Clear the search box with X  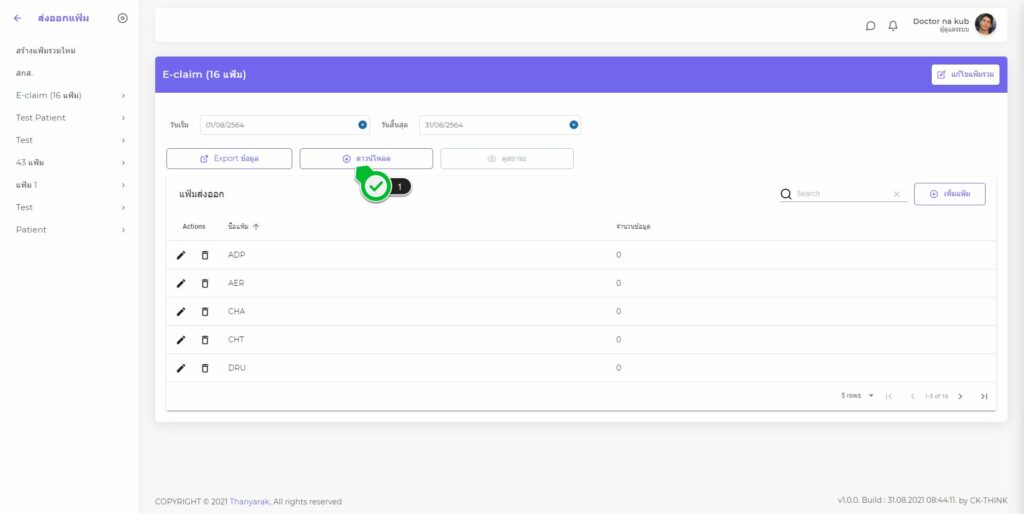896,194
